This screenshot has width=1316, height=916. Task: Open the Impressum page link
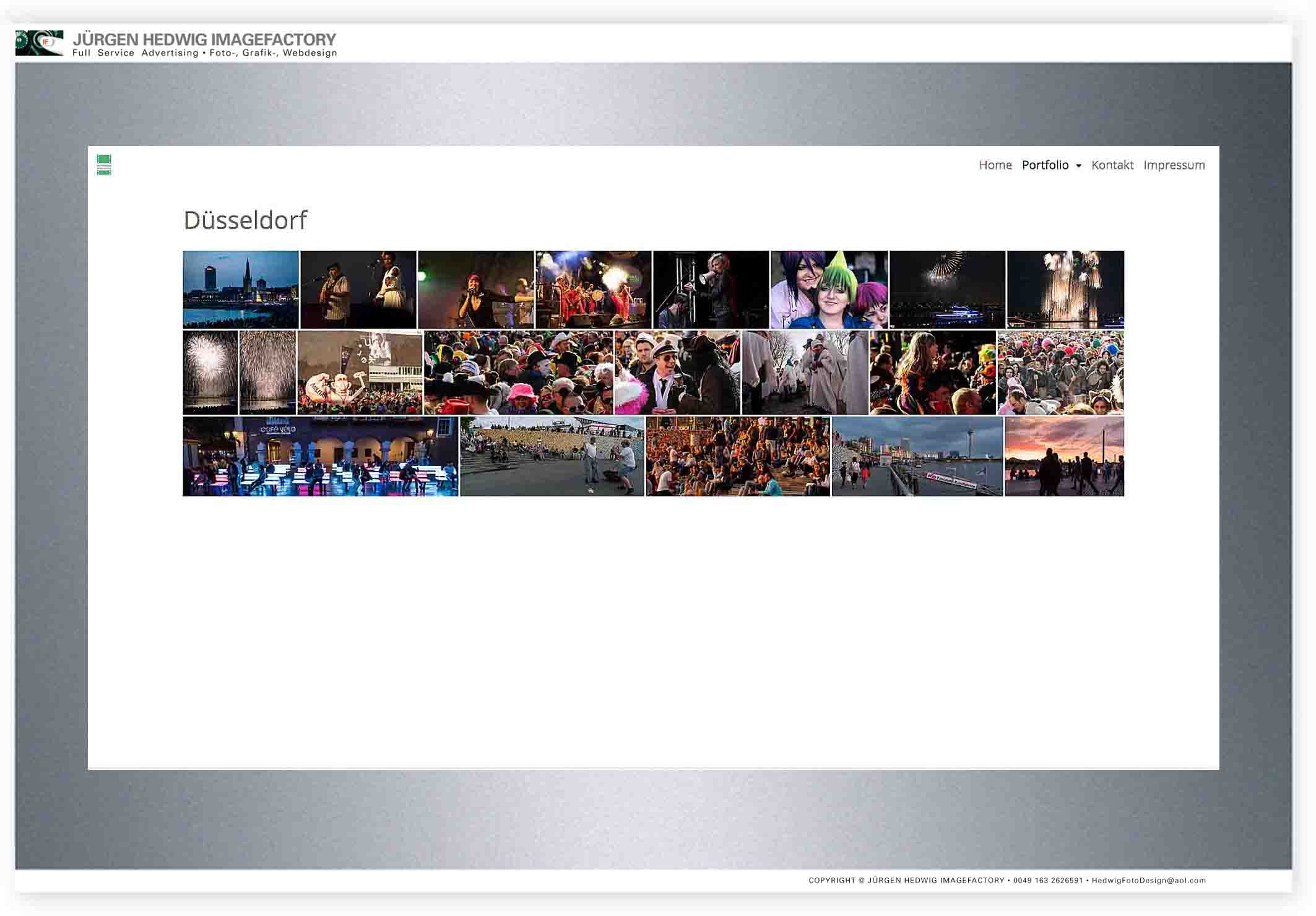point(1174,165)
